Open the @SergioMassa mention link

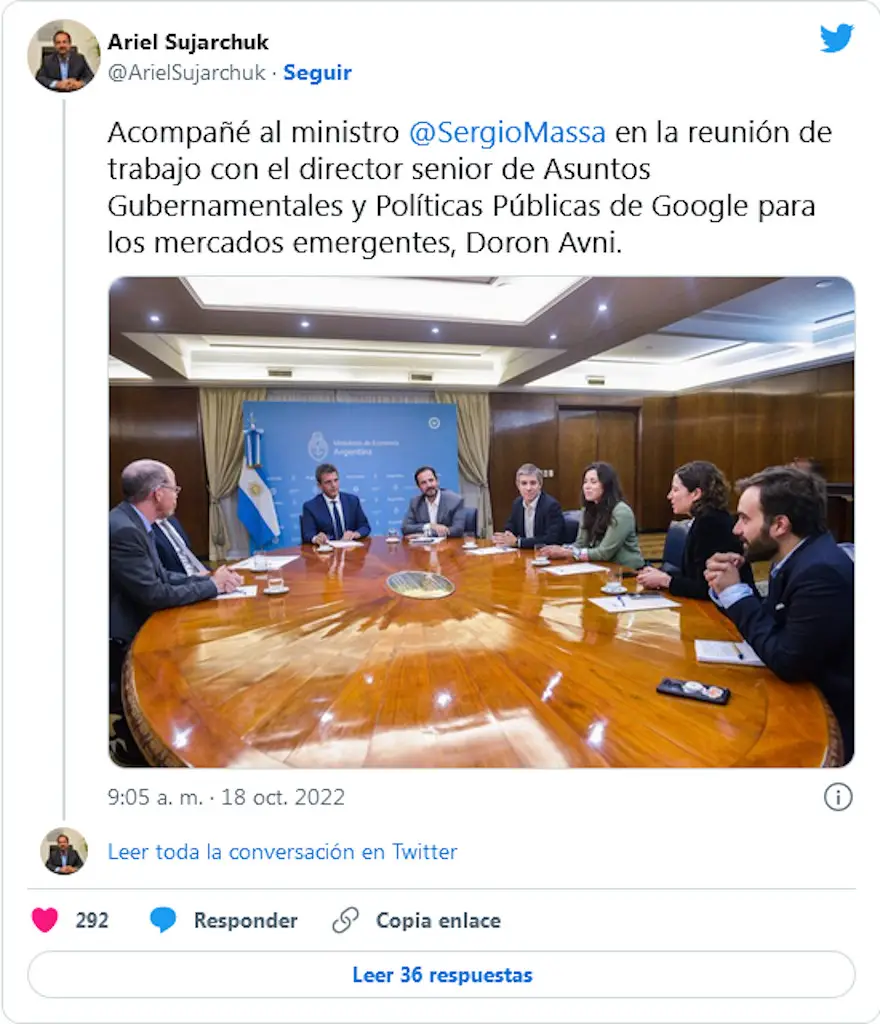[x=507, y=133]
